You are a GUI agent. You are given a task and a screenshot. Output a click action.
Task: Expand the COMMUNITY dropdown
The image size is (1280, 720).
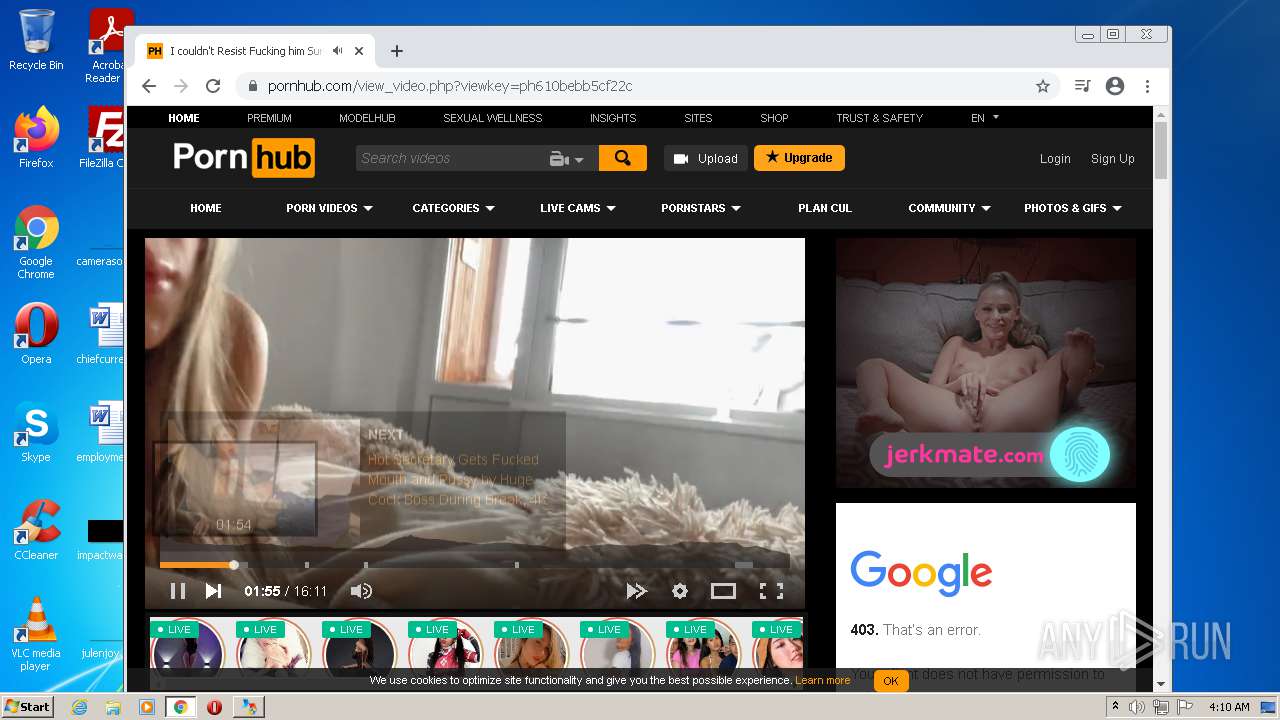(x=949, y=208)
